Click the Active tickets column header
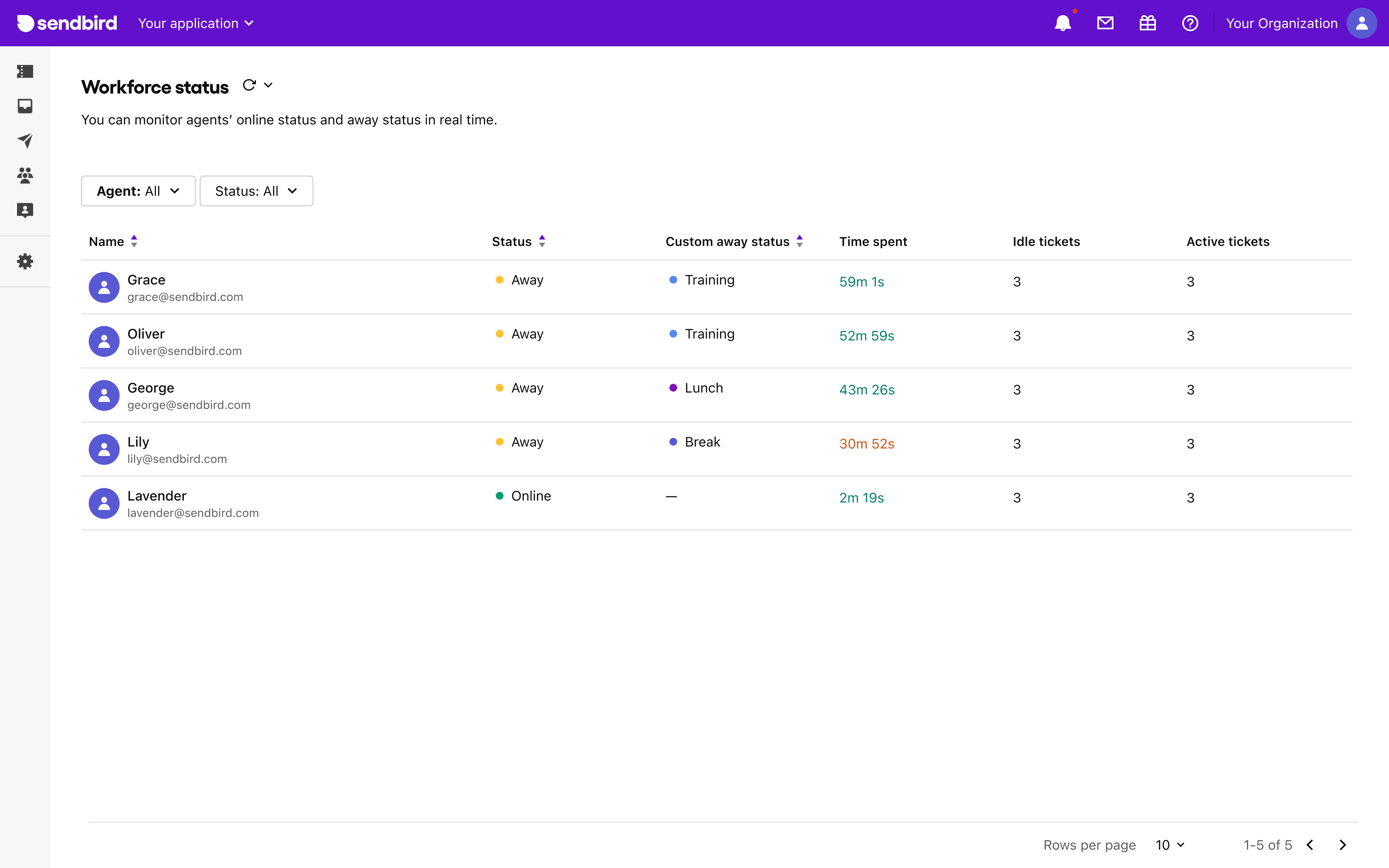 (1228, 241)
